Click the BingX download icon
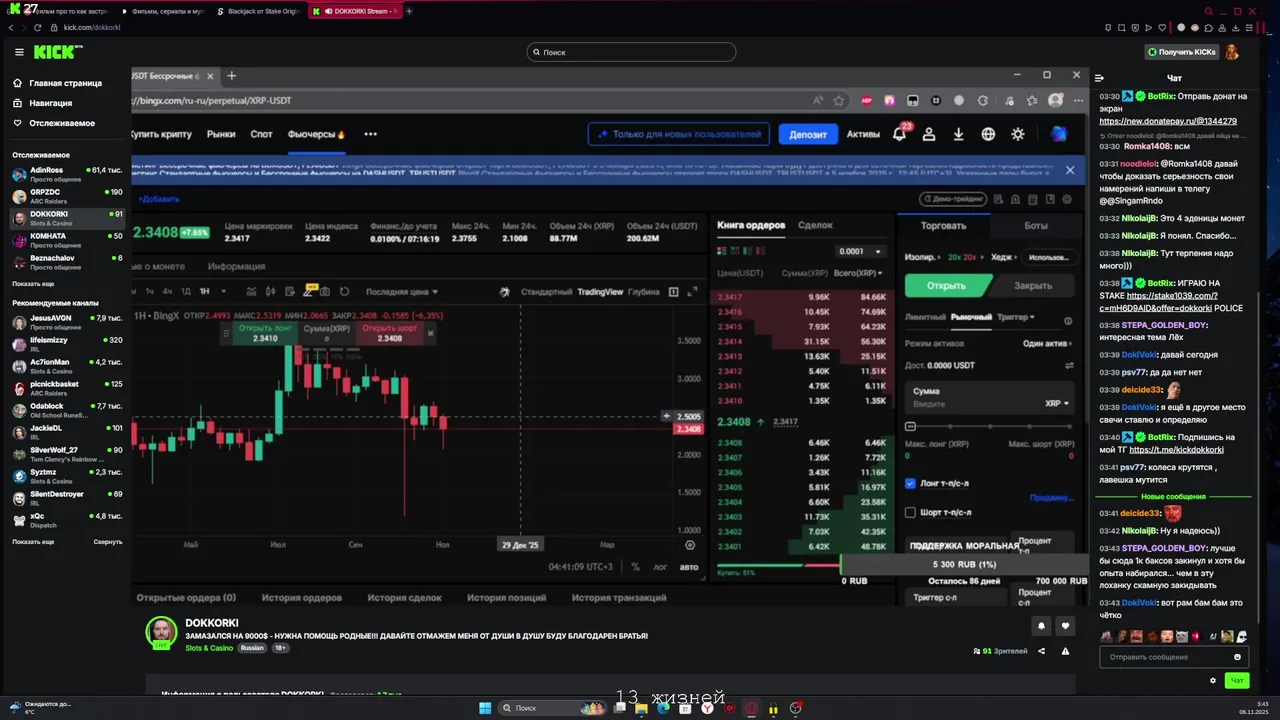The width and height of the screenshot is (1280, 720). click(958, 134)
